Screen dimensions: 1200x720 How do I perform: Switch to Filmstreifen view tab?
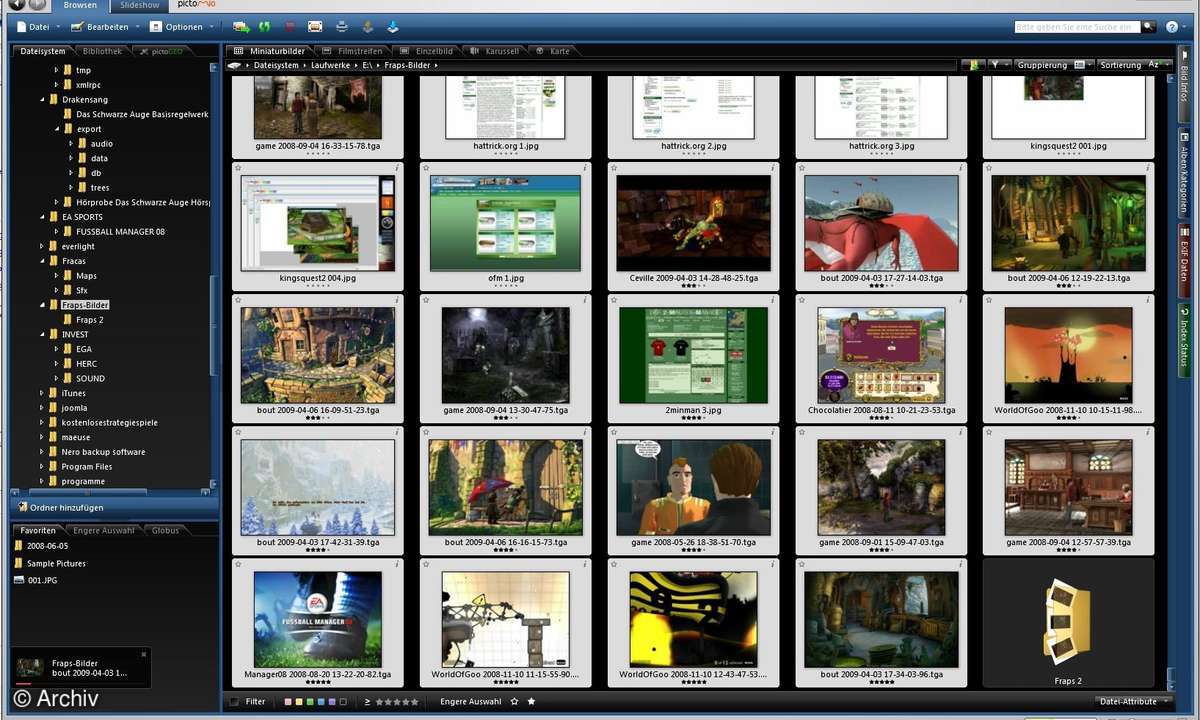point(353,50)
